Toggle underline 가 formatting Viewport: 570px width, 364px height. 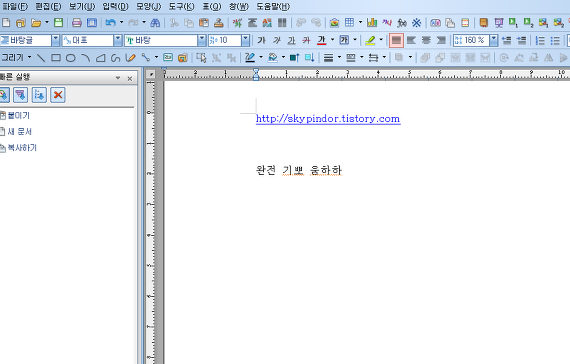pos(292,40)
